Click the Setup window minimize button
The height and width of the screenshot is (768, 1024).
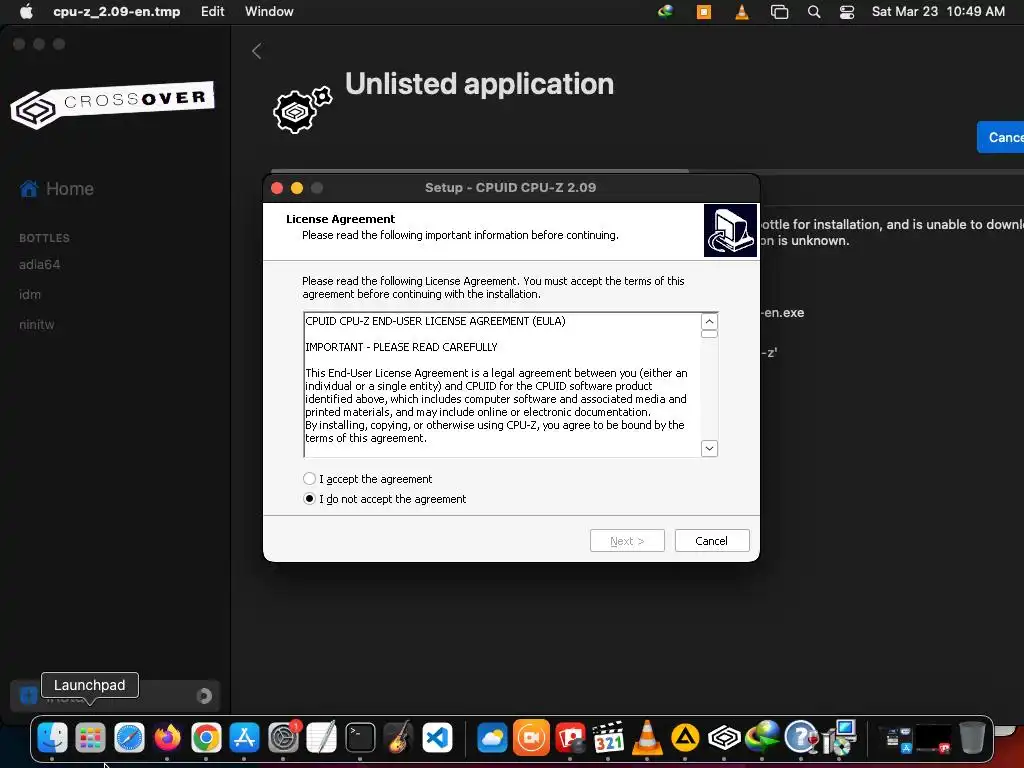click(x=296, y=188)
